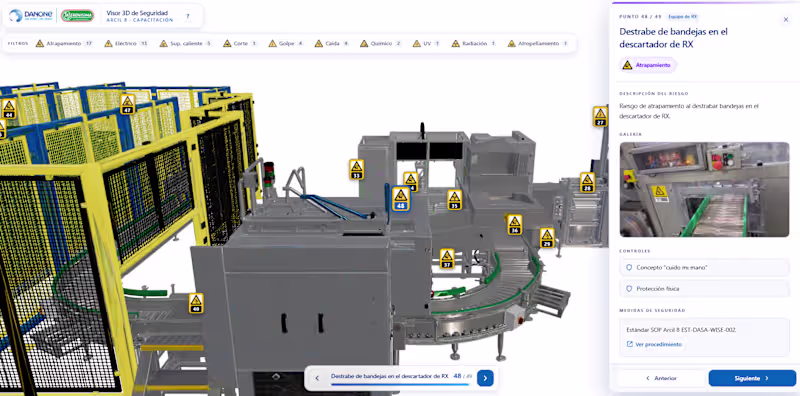Click the Atrapamiento risk tag in the panel
The height and width of the screenshot is (396, 800).
[x=647, y=65]
